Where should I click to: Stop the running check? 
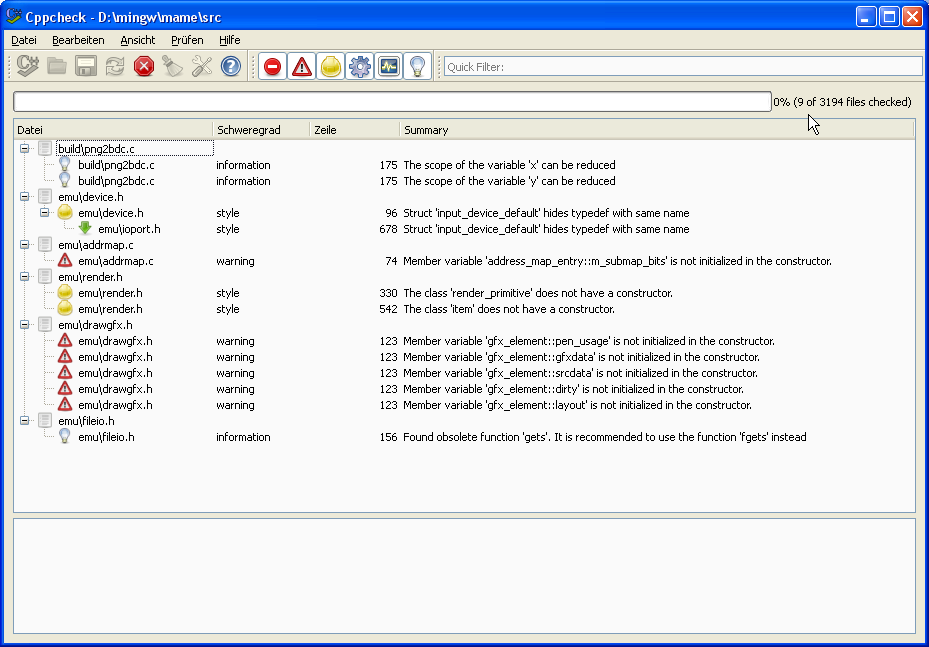143,66
